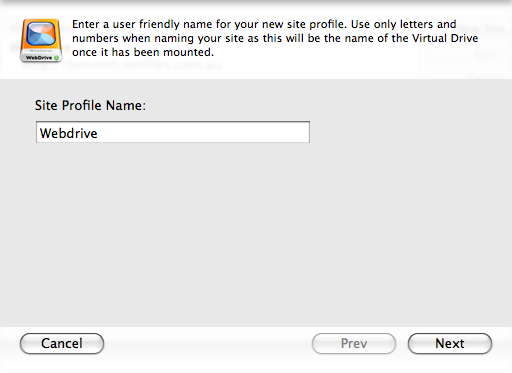
Task: Click the colorful globe on the drive icon
Action: pos(41,34)
